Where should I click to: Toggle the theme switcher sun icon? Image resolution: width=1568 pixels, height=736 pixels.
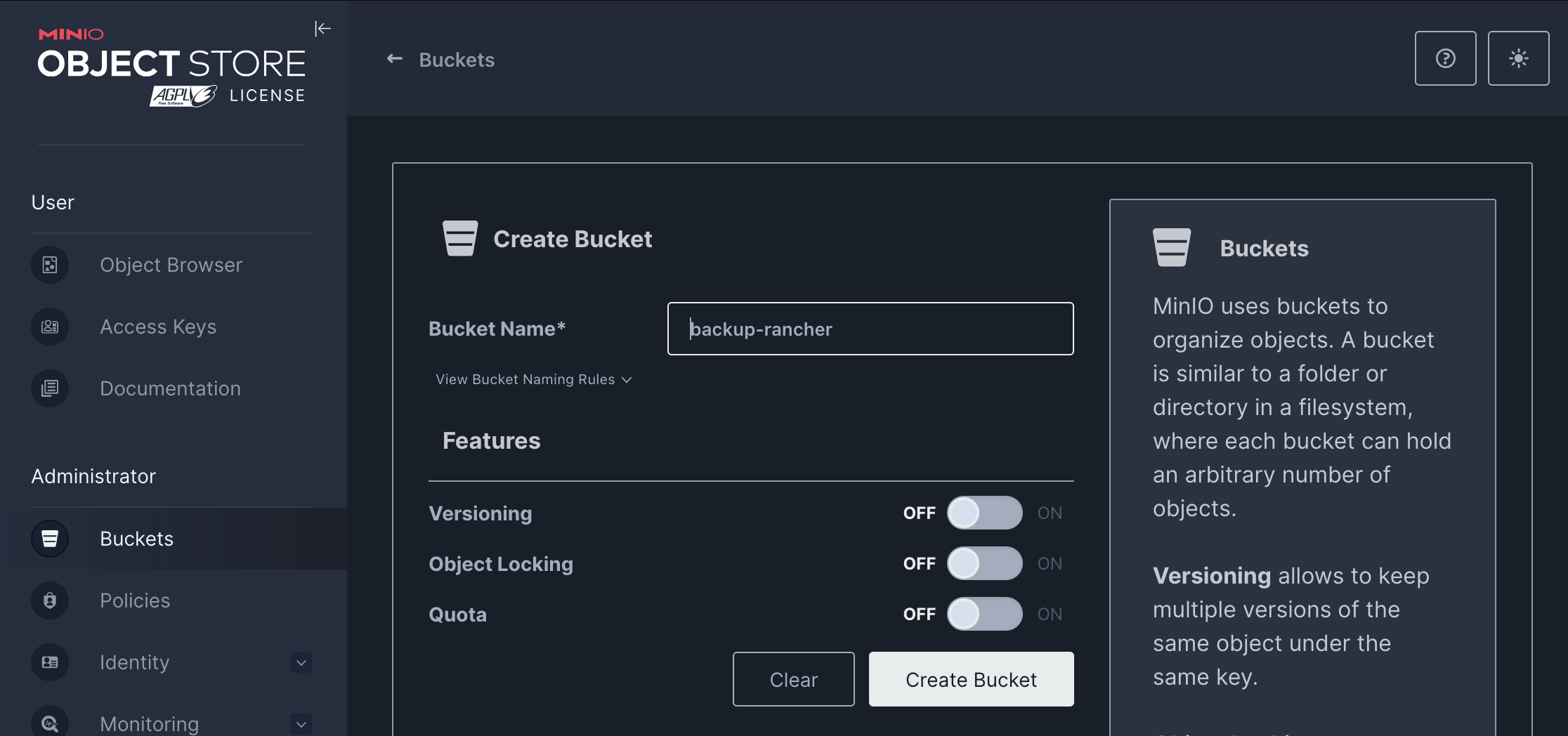click(1518, 58)
